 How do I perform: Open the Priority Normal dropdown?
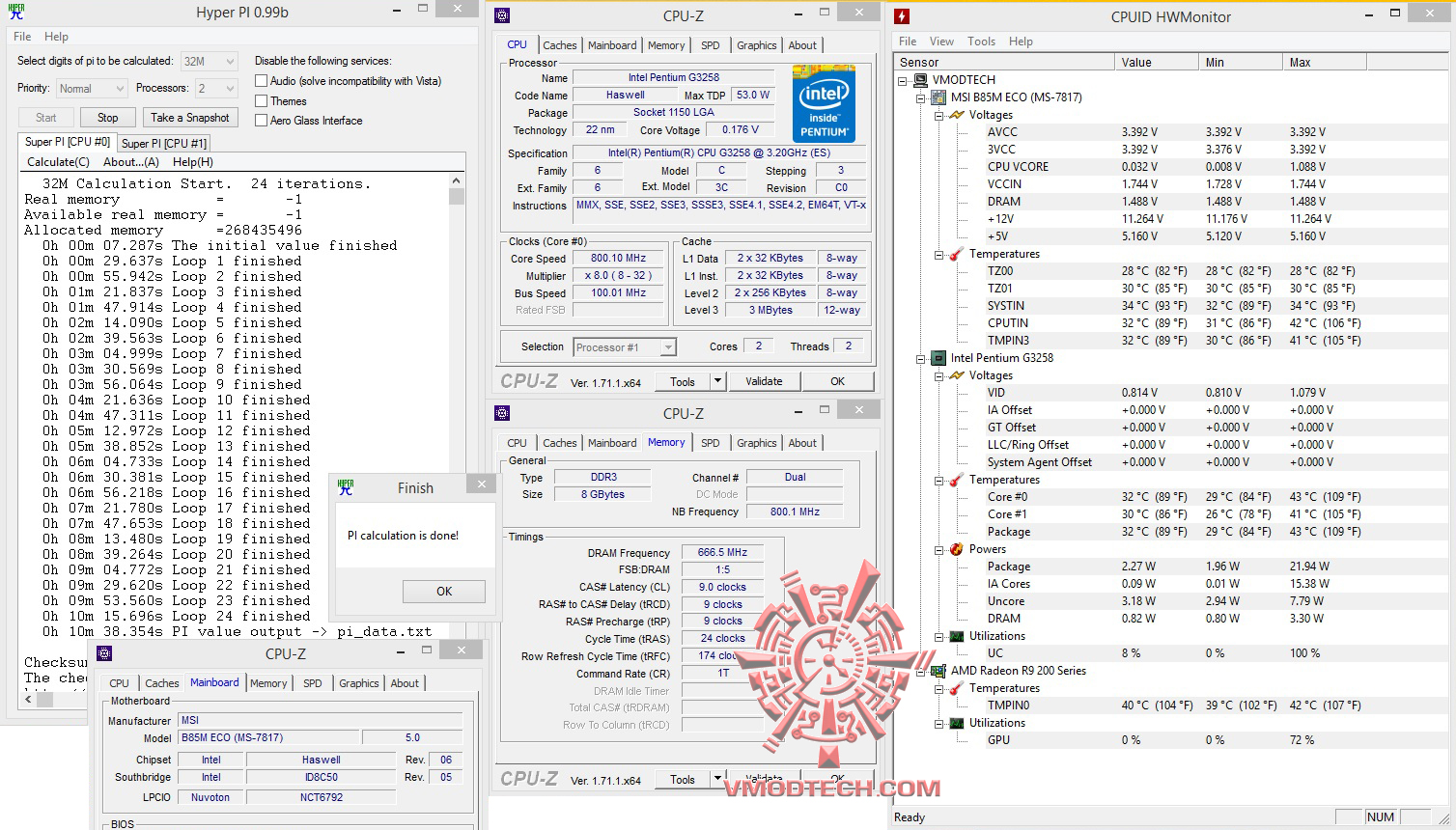coord(91,89)
